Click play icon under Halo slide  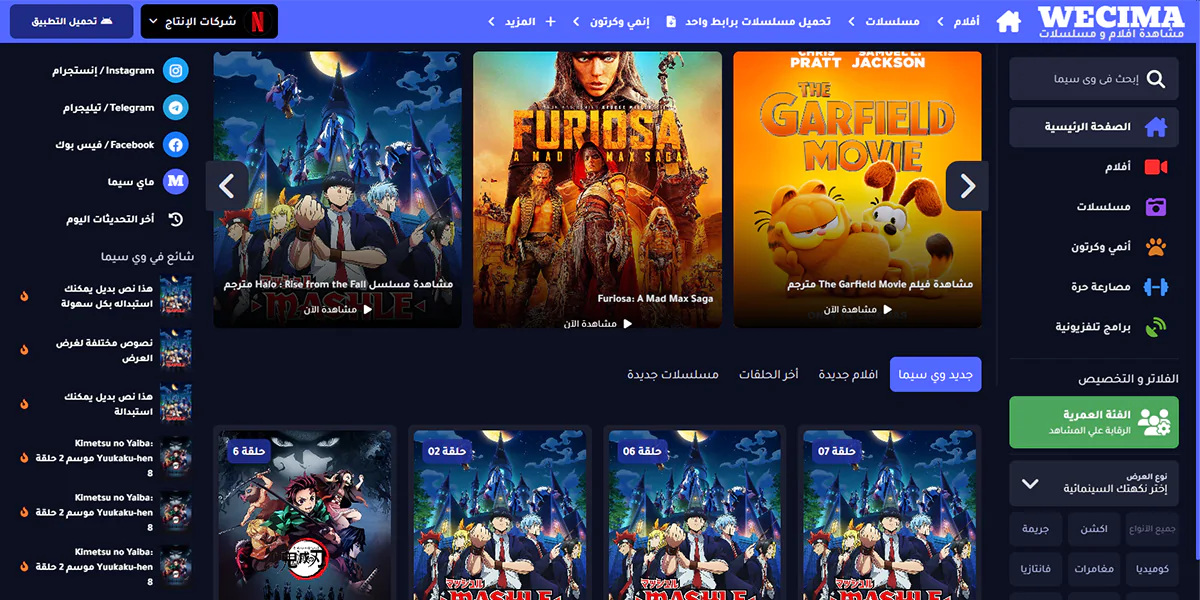point(367,310)
